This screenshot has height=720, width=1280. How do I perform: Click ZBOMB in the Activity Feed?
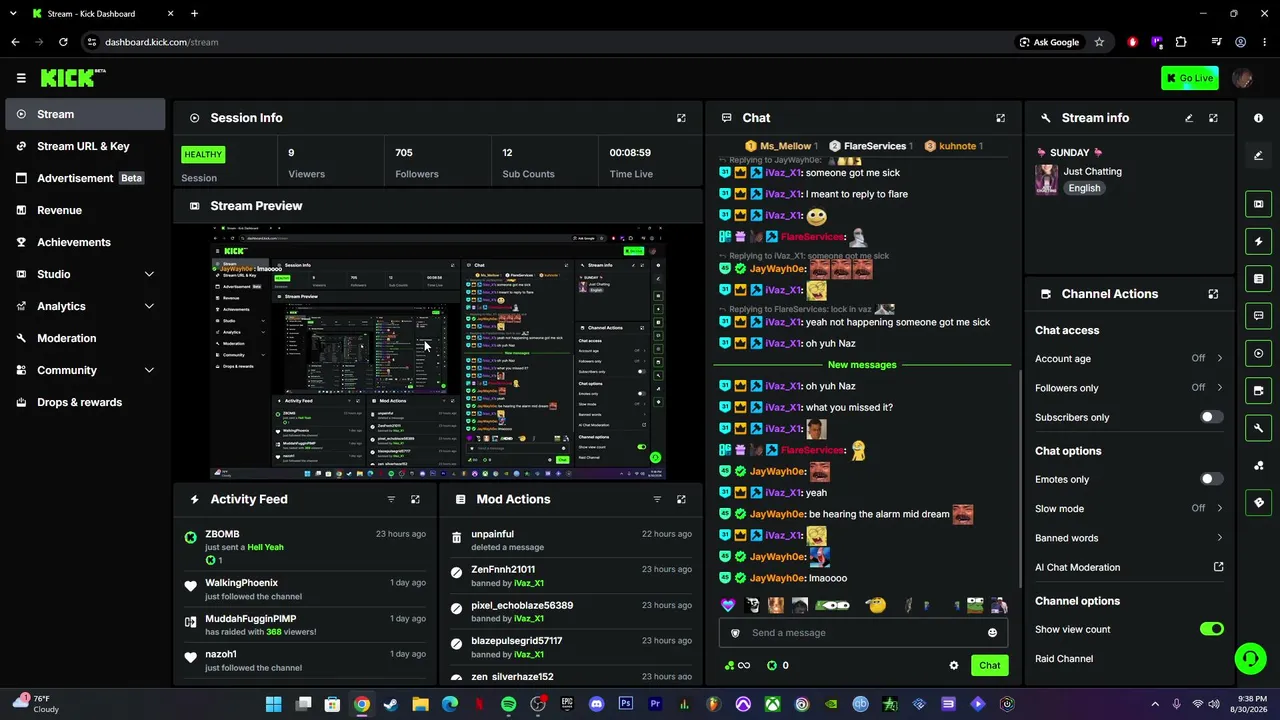click(x=222, y=534)
